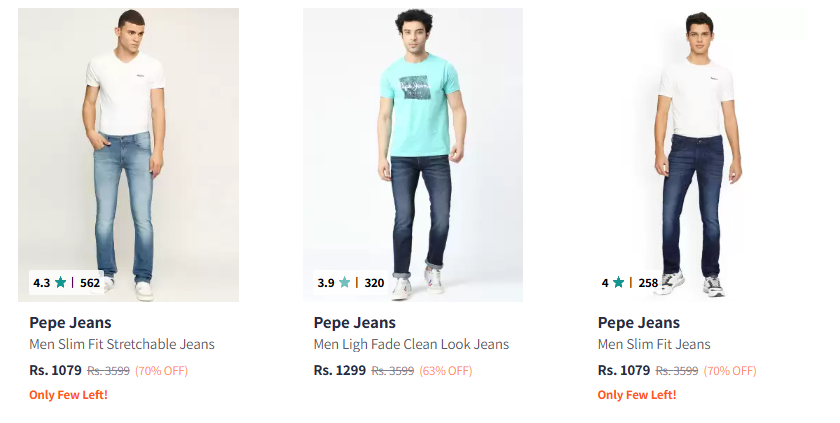The width and height of the screenshot is (840, 423).
Task: Click the 320 reviews count badge
Action: 374,283
